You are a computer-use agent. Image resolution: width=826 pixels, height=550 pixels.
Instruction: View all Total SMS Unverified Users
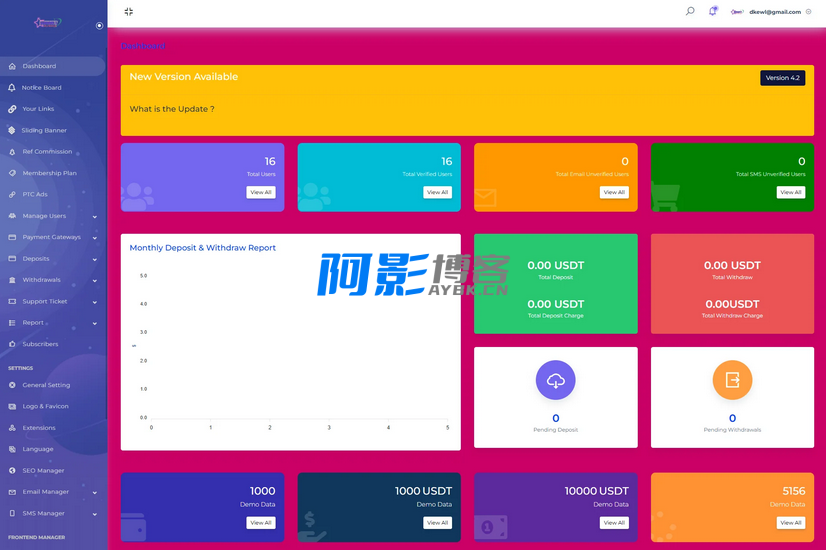790,192
